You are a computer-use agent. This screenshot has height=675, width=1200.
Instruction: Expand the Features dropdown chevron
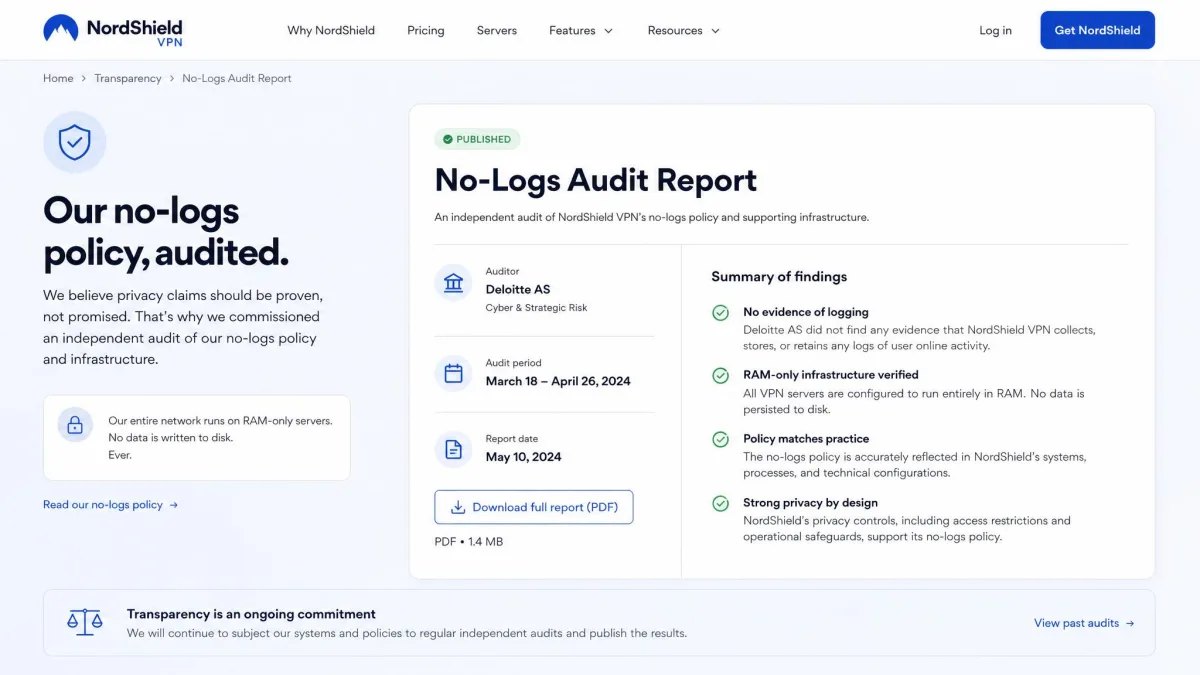(608, 31)
